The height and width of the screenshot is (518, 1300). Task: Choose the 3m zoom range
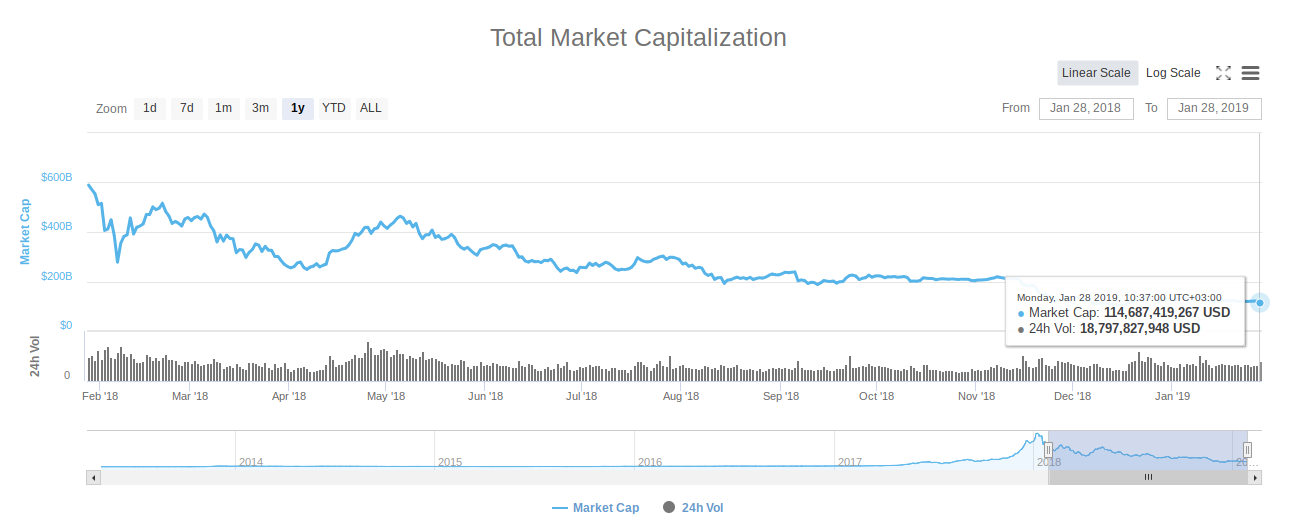tap(260, 108)
